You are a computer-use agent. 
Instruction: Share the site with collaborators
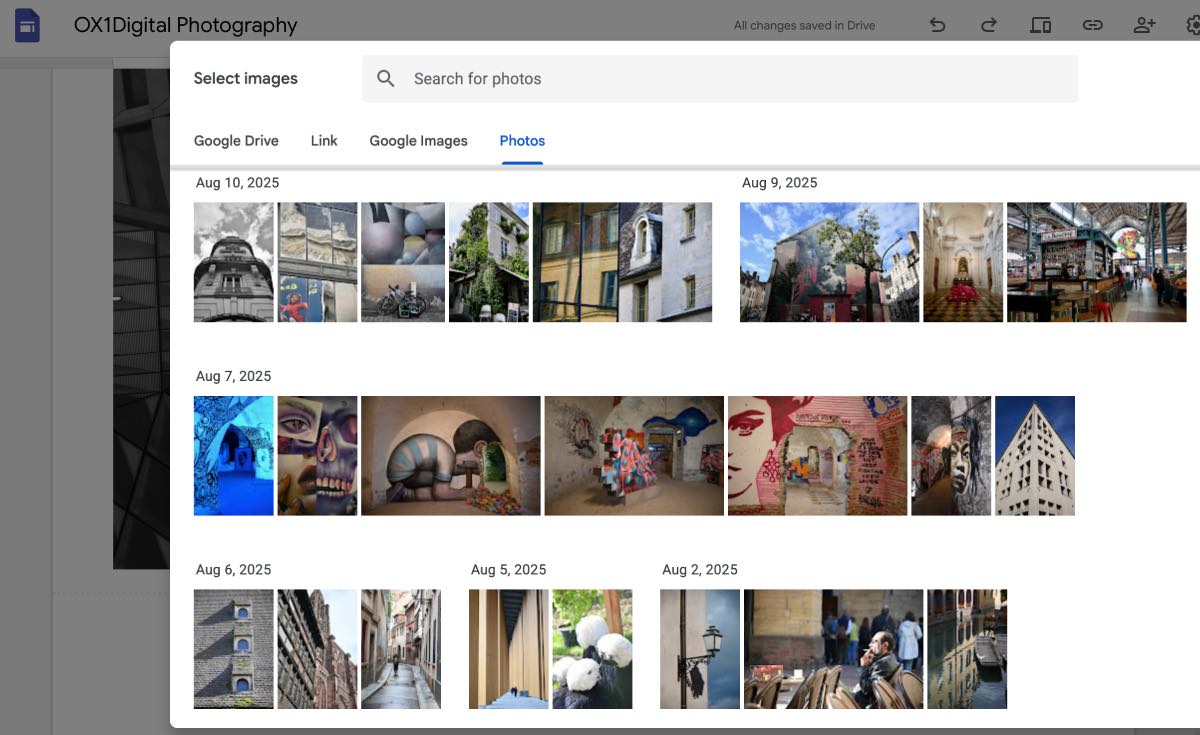(1144, 25)
